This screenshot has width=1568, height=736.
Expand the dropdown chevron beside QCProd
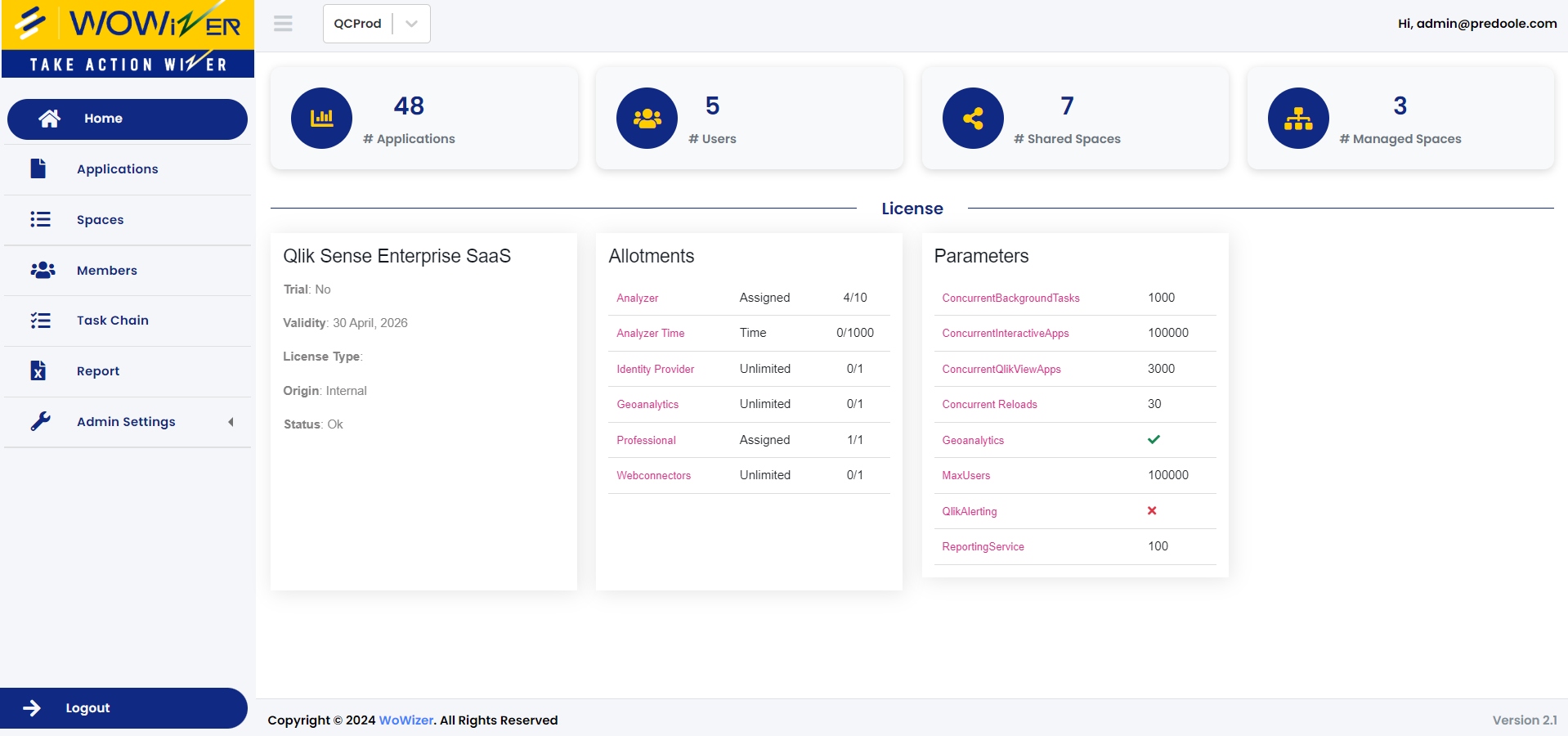click(x=411, y=24)
